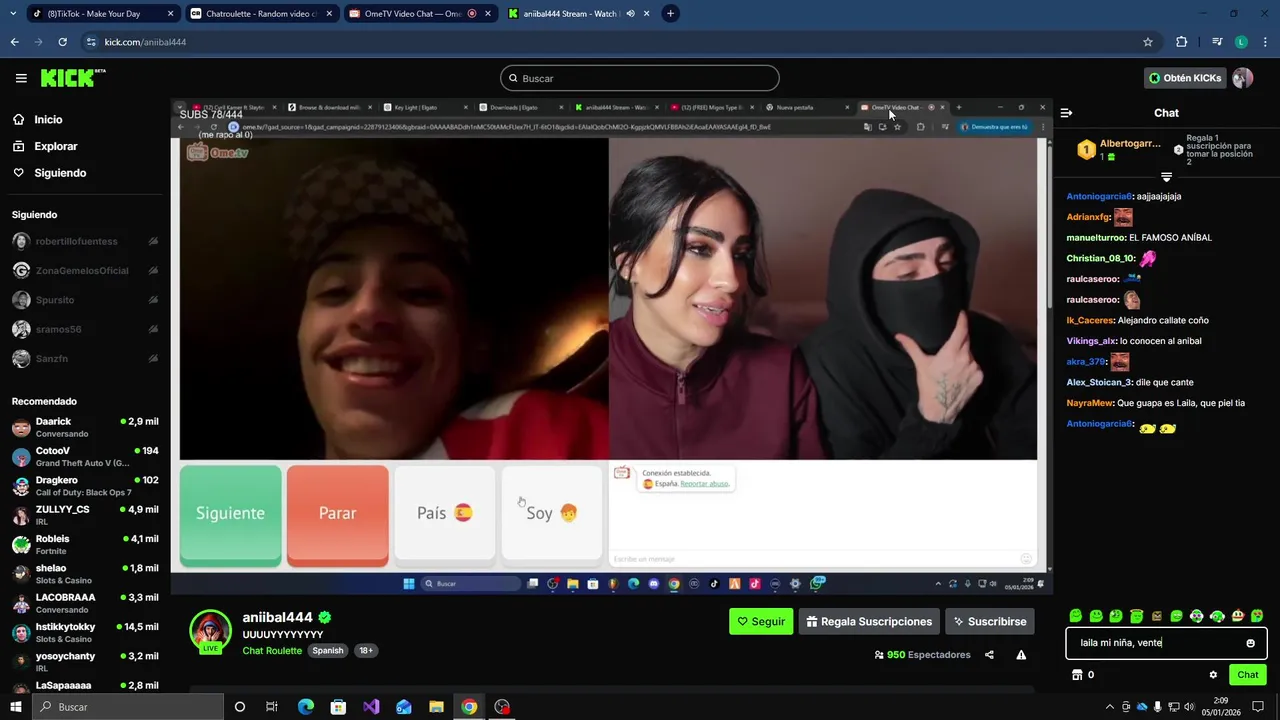Reload the page
This screenshot has height=720, width=1280.
coord(62,42)
